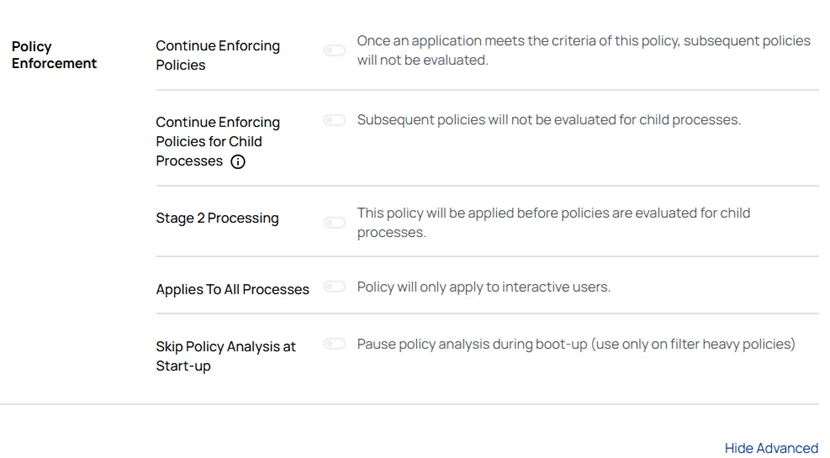Click the 'Policy will only apply to interactive users' text
This screenshot has height=458, width=830.
[483, 287]
